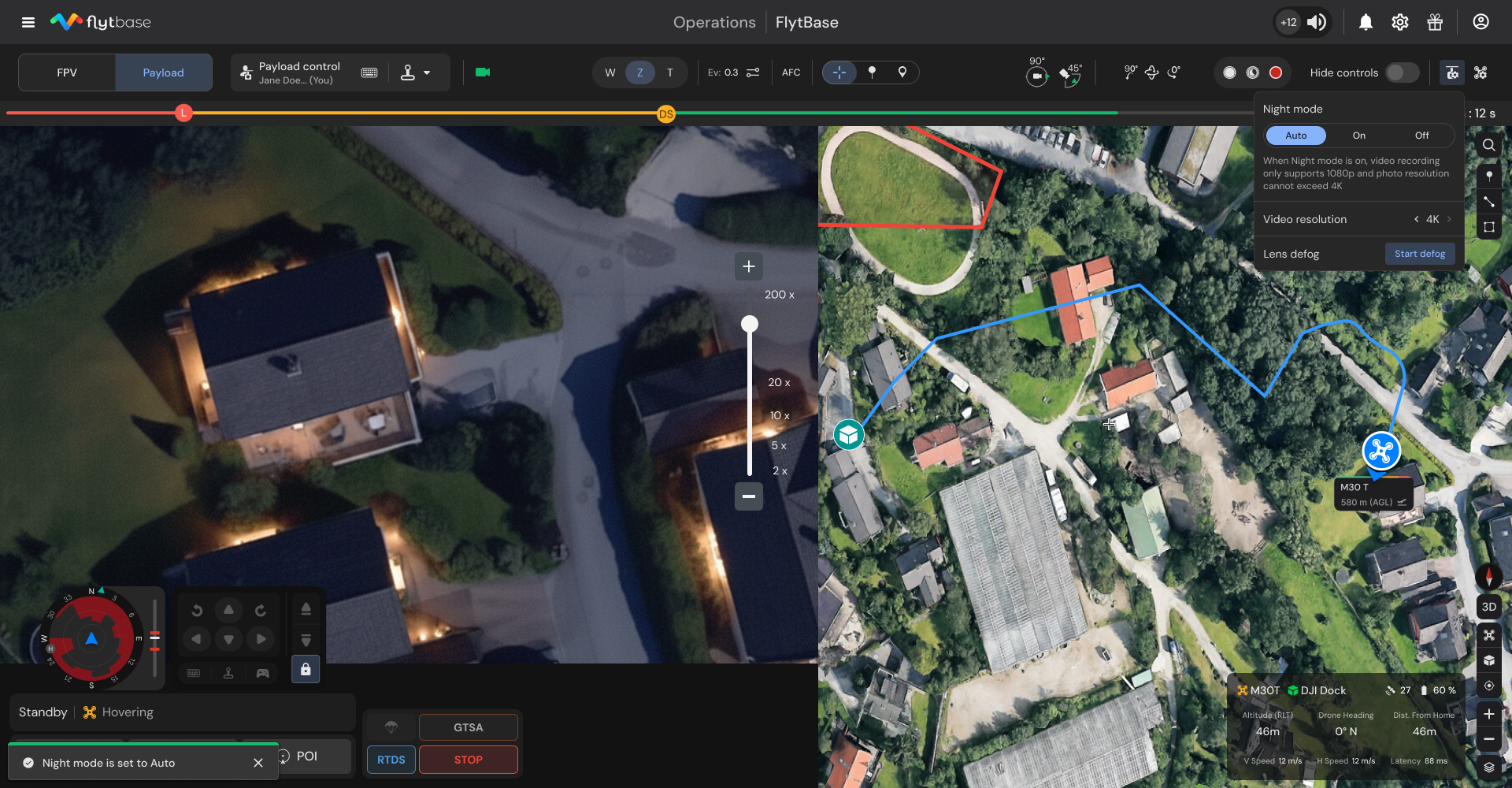Click the RTDS button
Screen dimensions: 1512x788
(391, 760)
